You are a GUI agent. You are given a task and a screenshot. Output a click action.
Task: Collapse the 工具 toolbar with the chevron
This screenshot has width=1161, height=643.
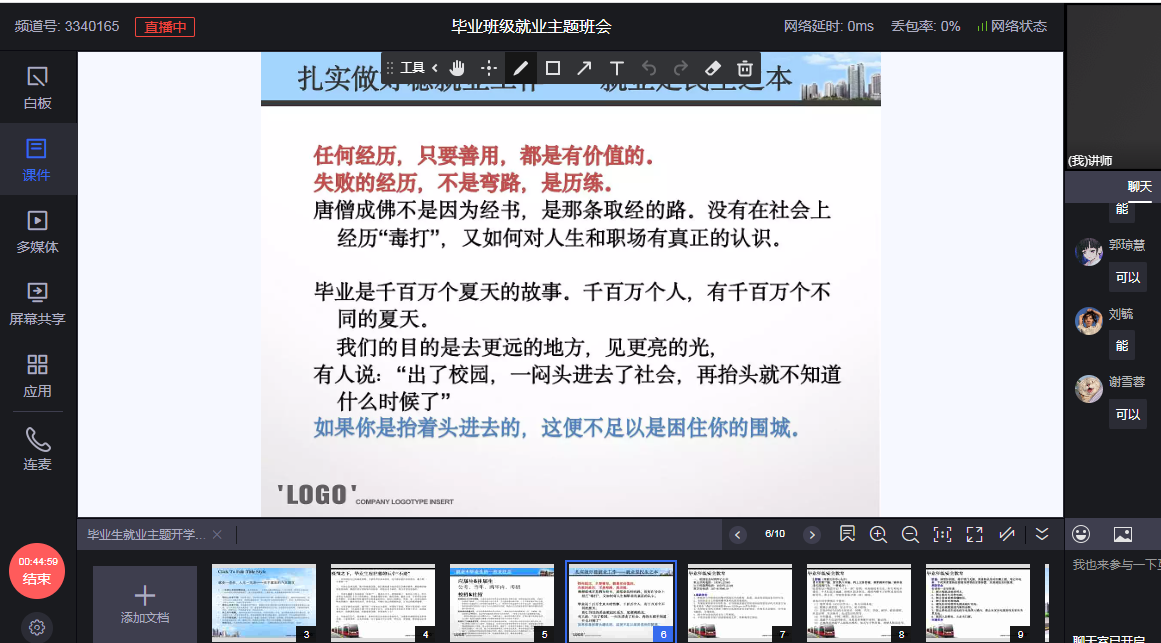point(435,68)
